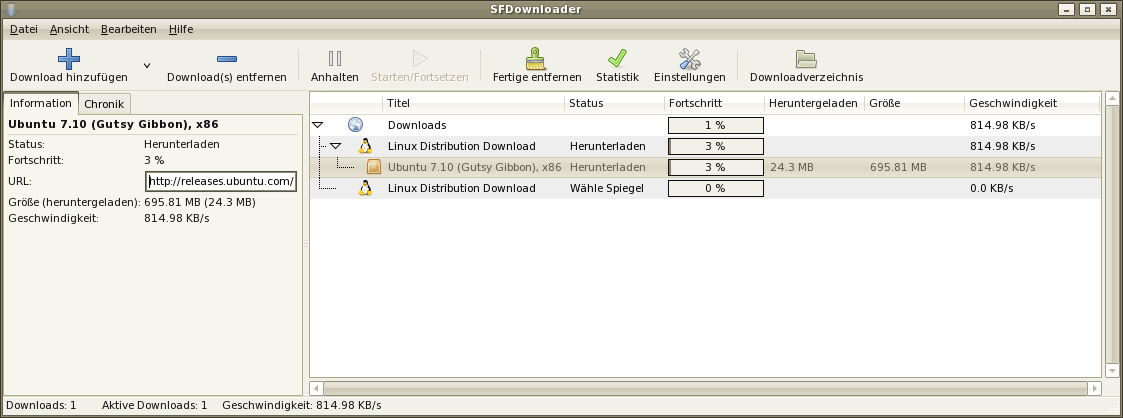Click the Wähle Spiegel status cell
This screenshot has height=418, width=1123.
tap(607, 188)
